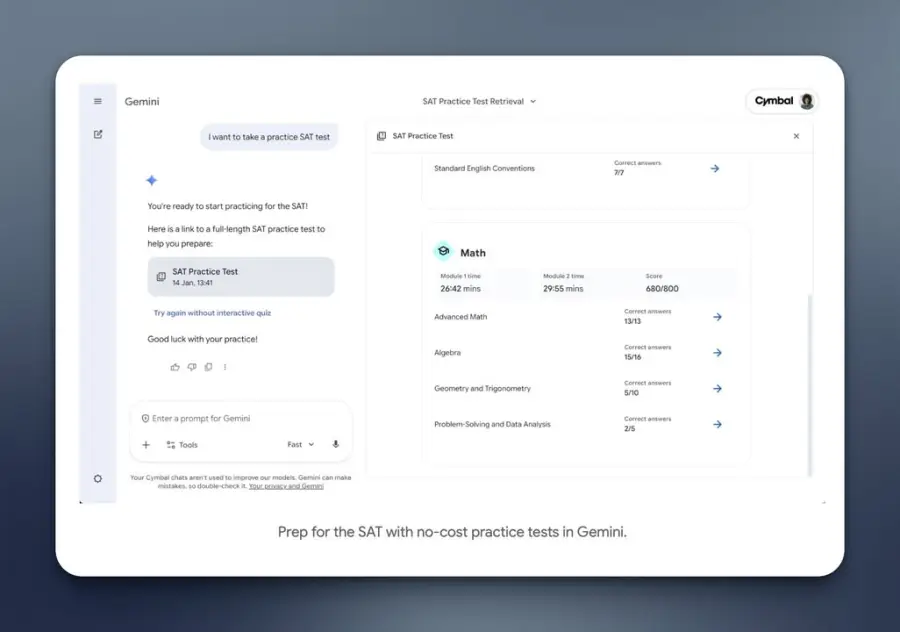Select Problem-Solving and Data Analysis label
This screenshot has height=632, width=900.
click(492, 424)
